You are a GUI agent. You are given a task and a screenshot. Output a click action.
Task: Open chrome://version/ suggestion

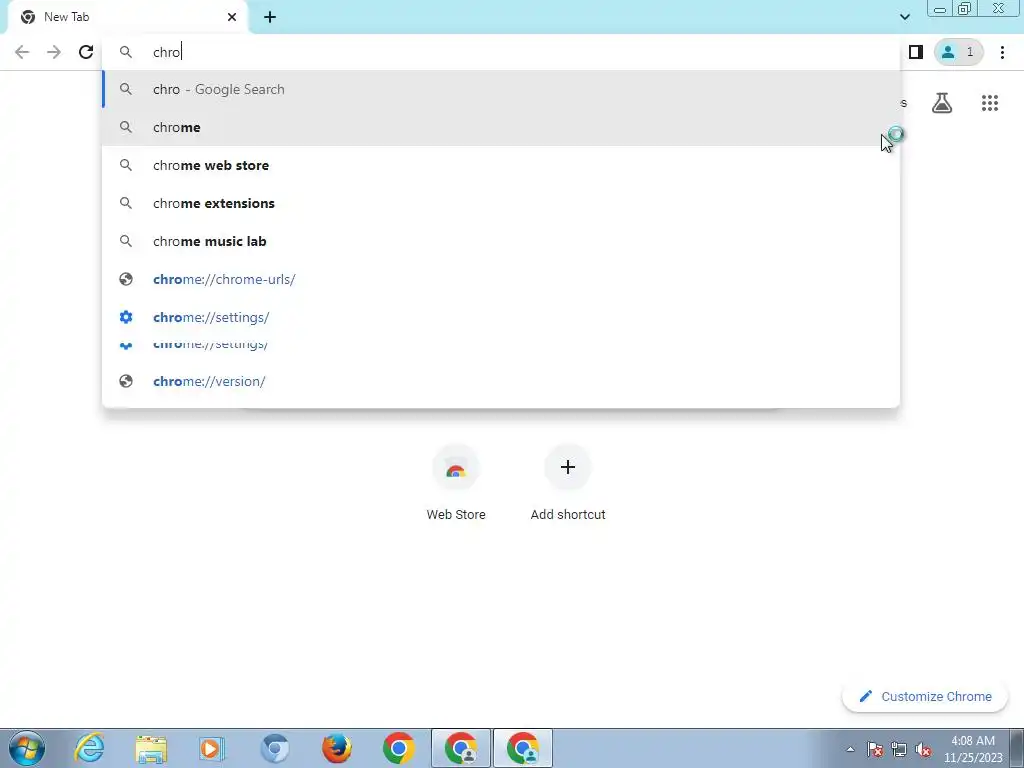point(501,381)
